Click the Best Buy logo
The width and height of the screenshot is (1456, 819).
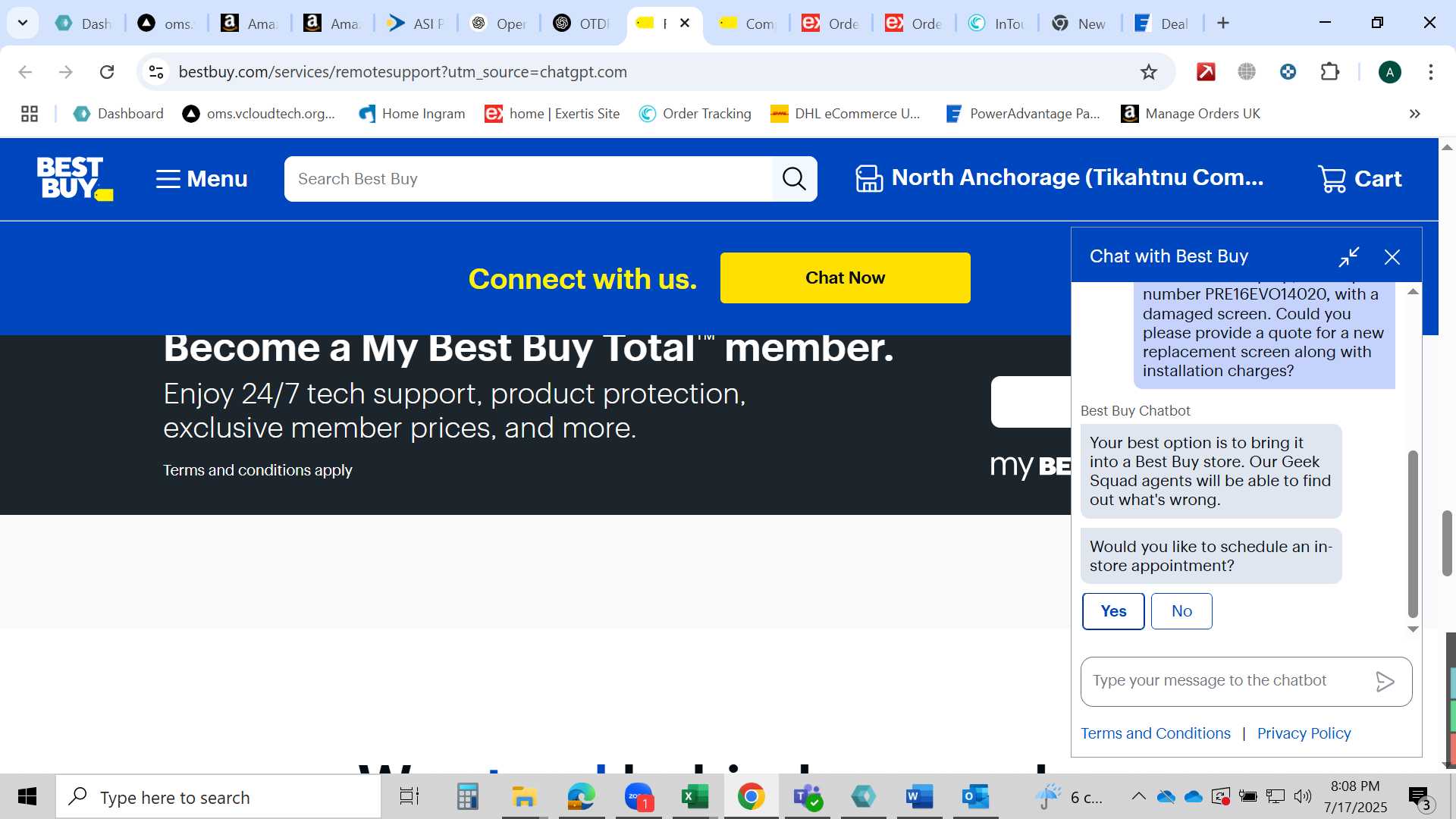click(74, 179)
